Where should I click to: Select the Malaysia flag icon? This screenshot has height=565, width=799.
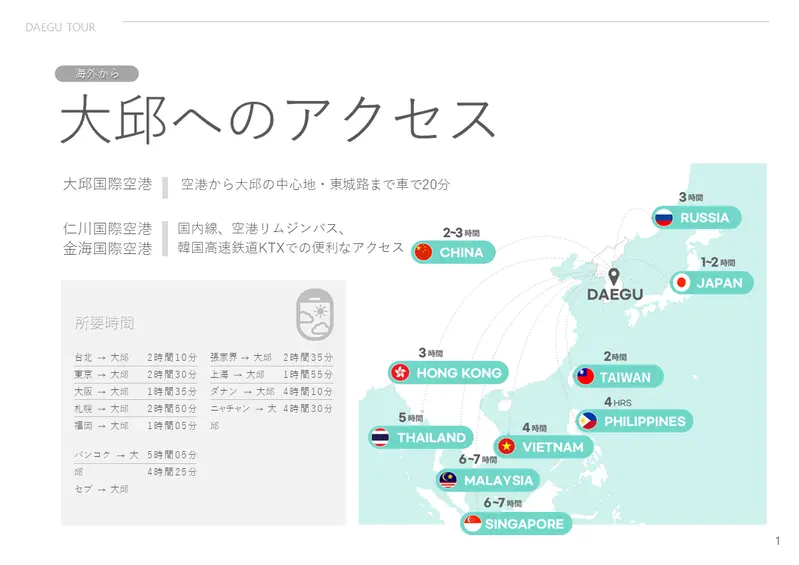(448, 481)
